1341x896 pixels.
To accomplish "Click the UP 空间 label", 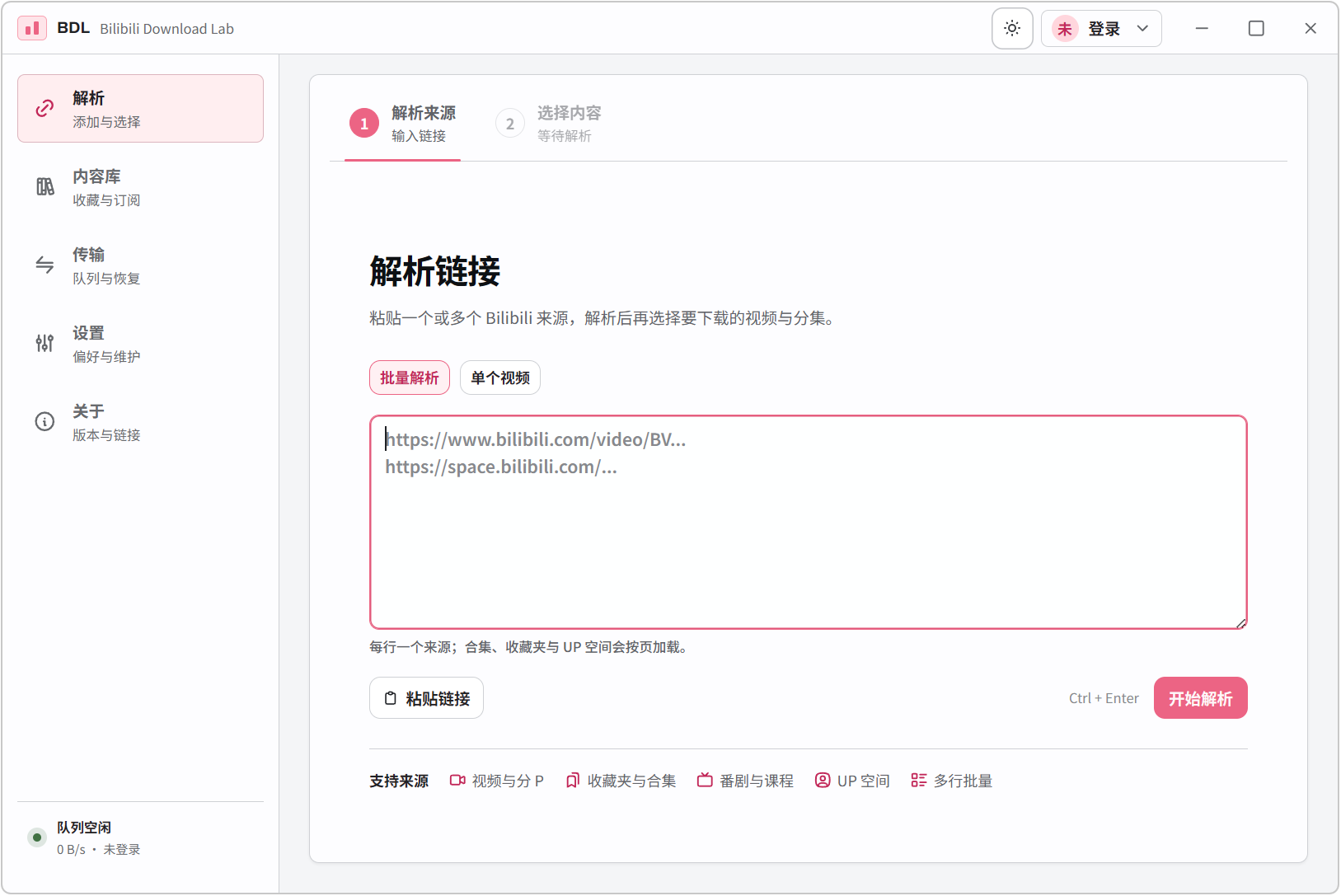I will [x=864, y=781].
